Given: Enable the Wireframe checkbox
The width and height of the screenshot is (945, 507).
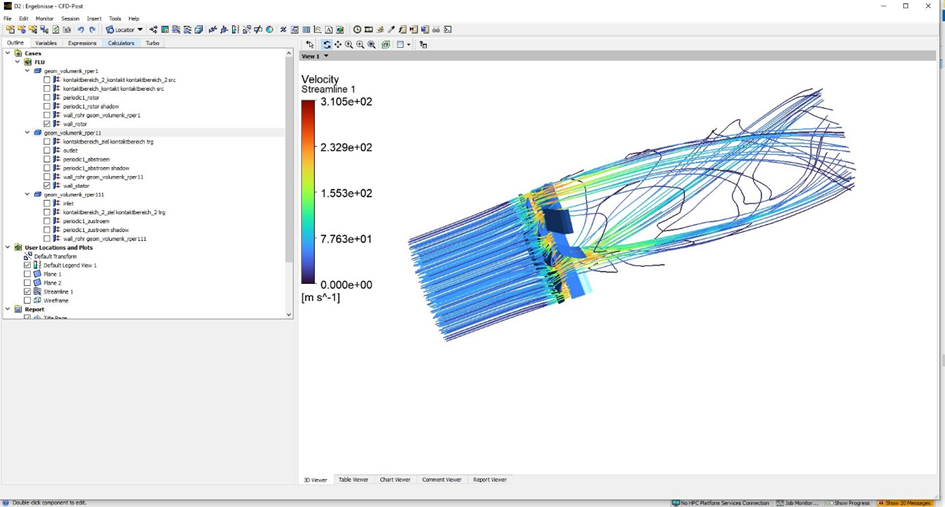Looking at the screenshot, I should coord(28,300).
